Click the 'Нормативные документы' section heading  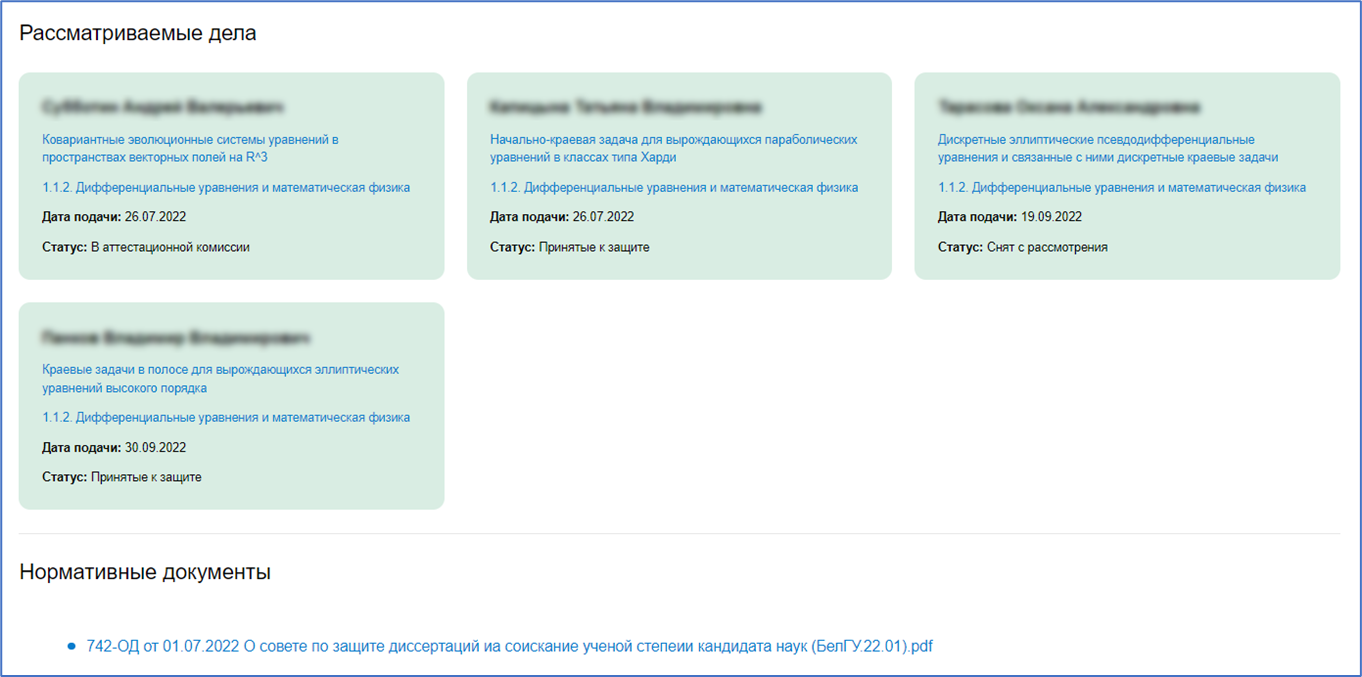click(145, 572)
